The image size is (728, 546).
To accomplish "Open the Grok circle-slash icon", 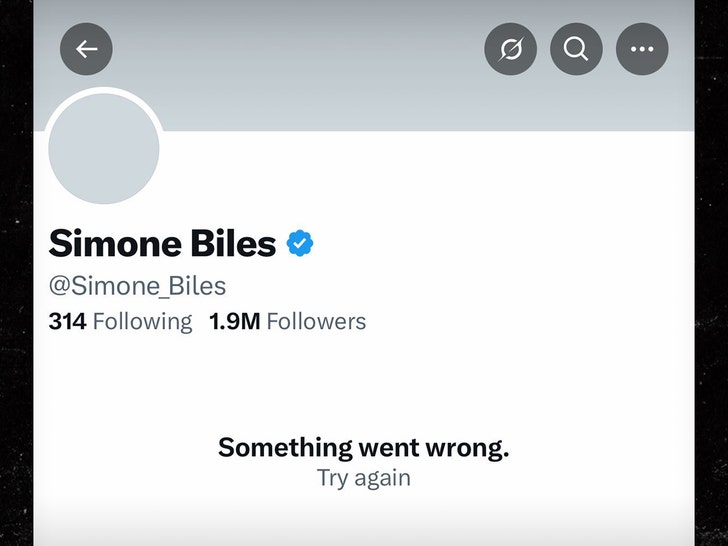I will tap(510, 48).
